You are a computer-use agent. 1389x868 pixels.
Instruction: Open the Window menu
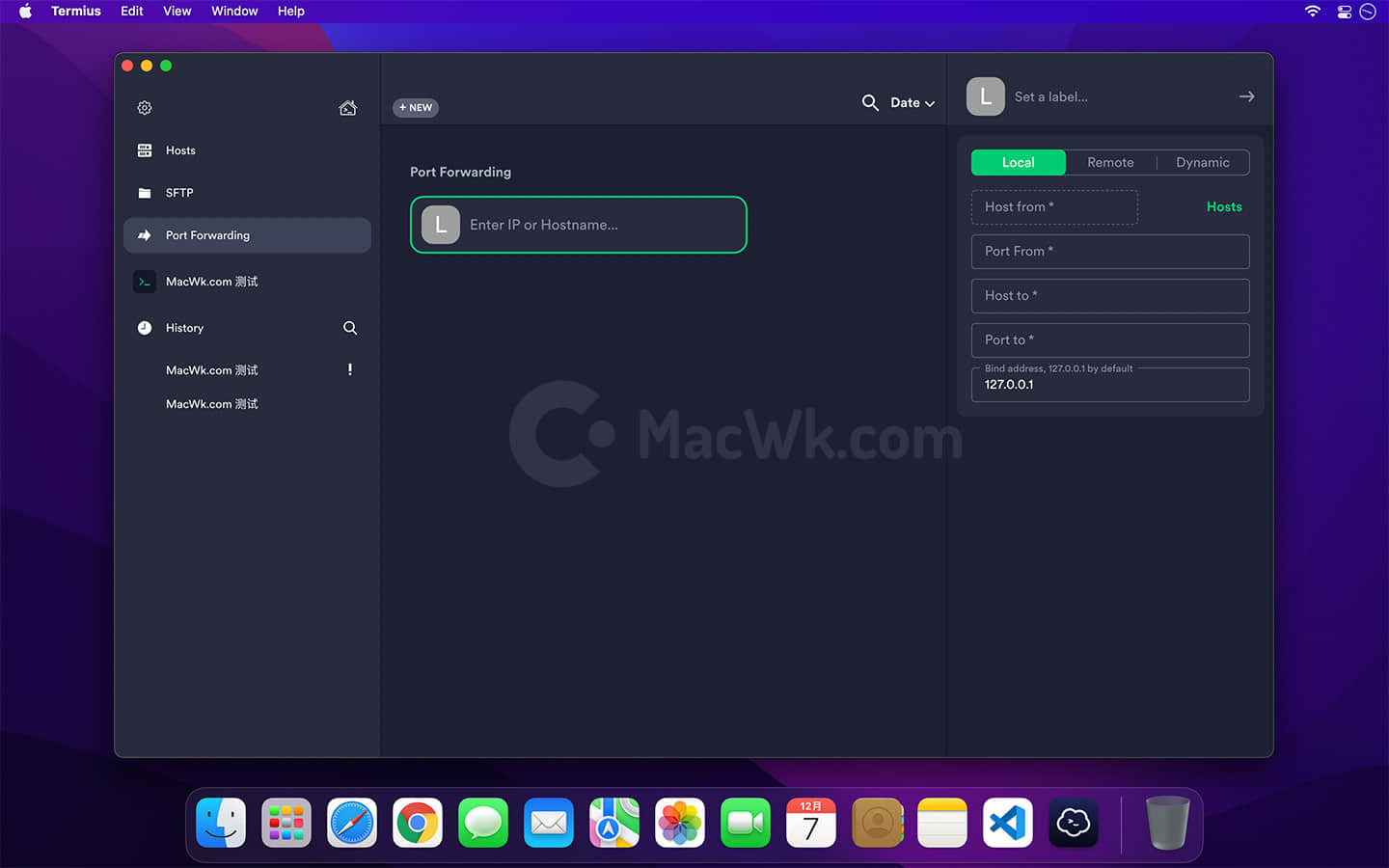[234, 12]
